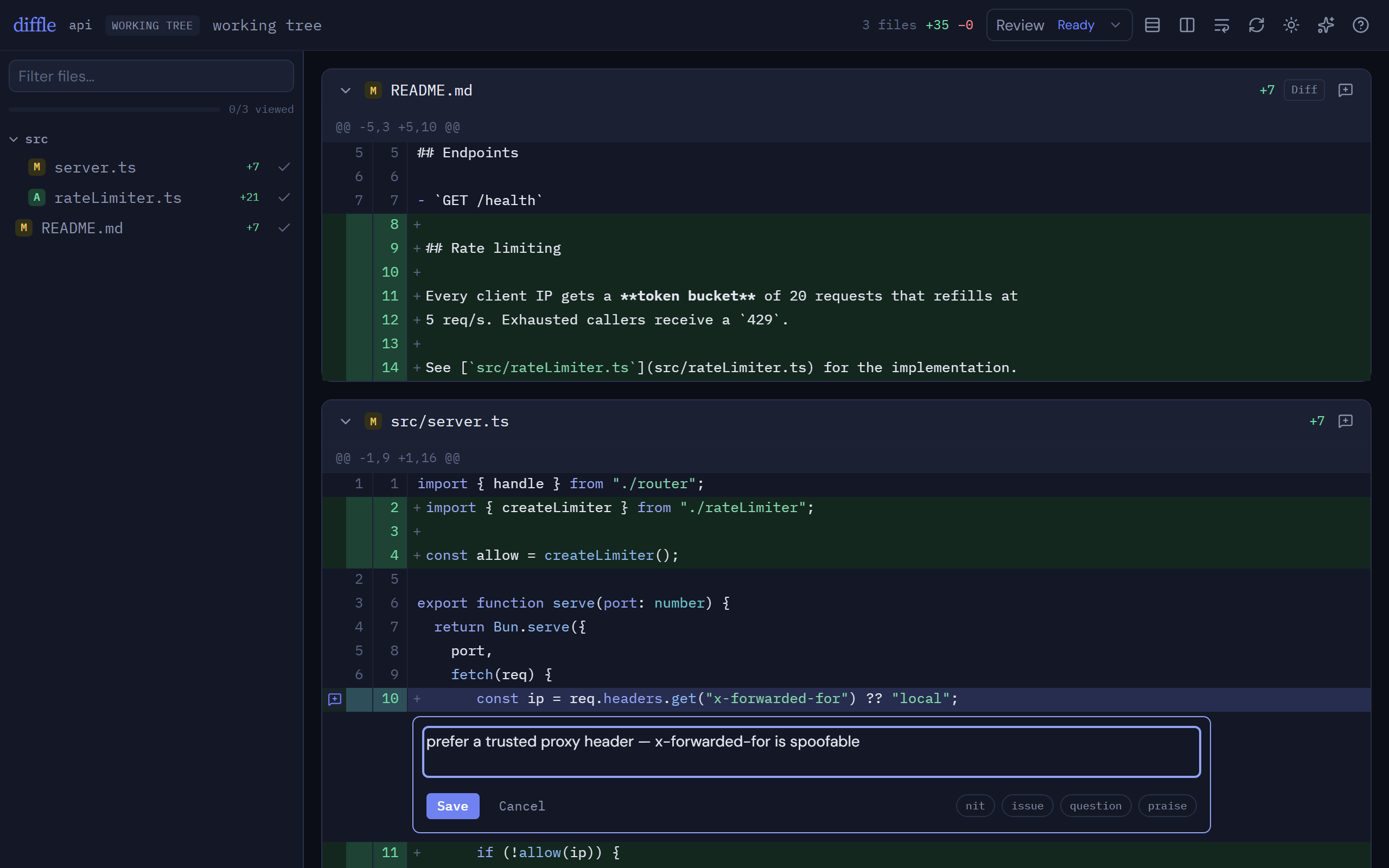The width and height of the screenshot is (1389, 868).
Task: Click the working tree title text
Action: click(267, 26)
